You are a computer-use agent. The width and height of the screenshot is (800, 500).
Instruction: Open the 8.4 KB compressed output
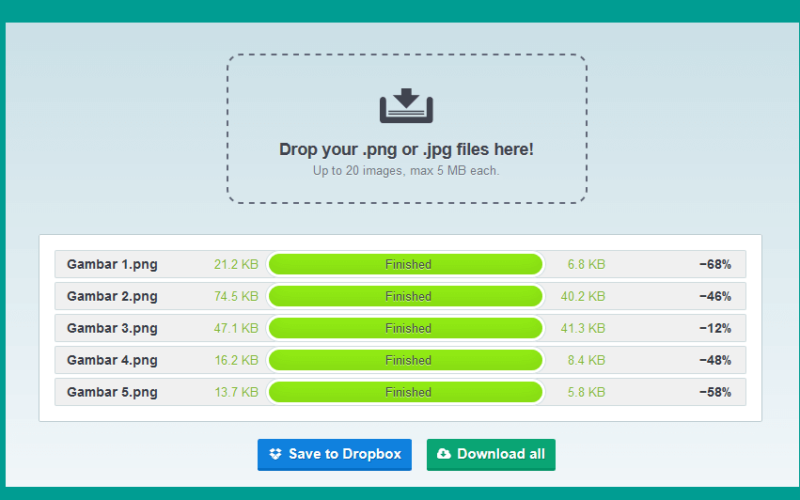(x=586, y=360)
